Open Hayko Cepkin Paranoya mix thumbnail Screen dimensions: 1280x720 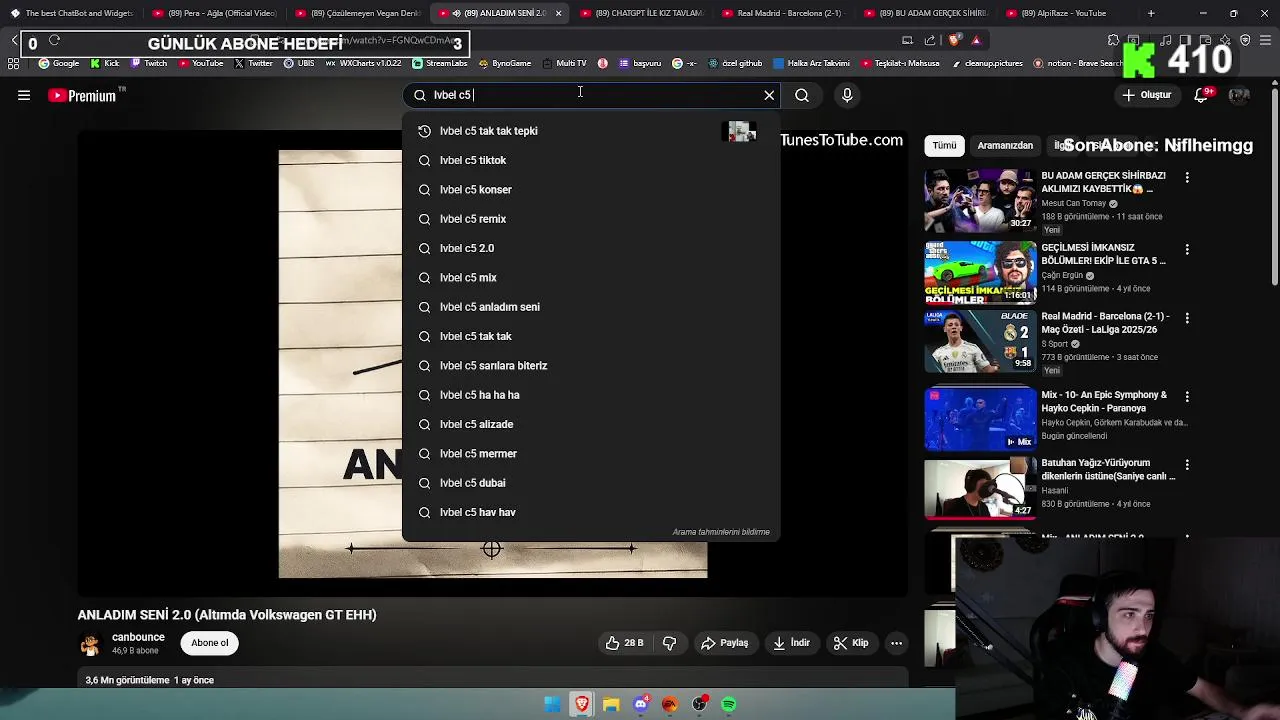click(x=980, y=419)
